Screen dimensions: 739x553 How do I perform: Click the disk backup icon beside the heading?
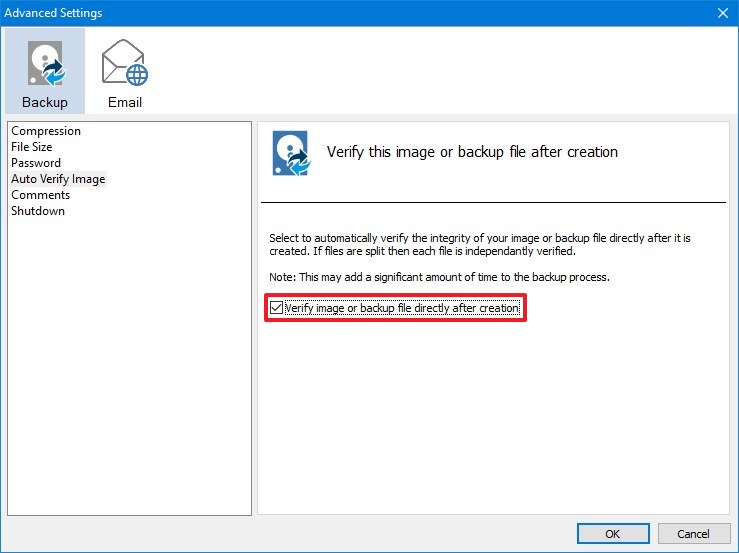pyautogui.click(x=291, y=153)
